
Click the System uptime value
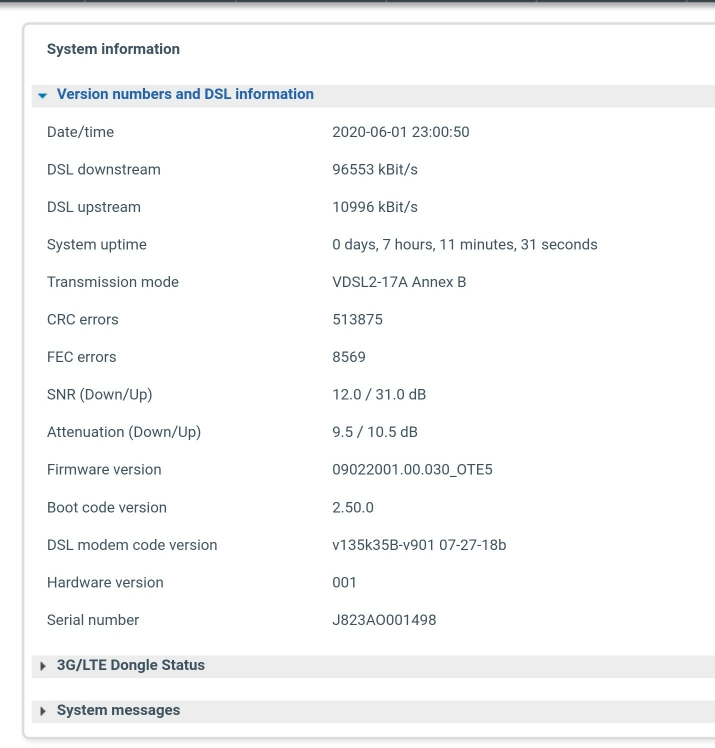465,245
